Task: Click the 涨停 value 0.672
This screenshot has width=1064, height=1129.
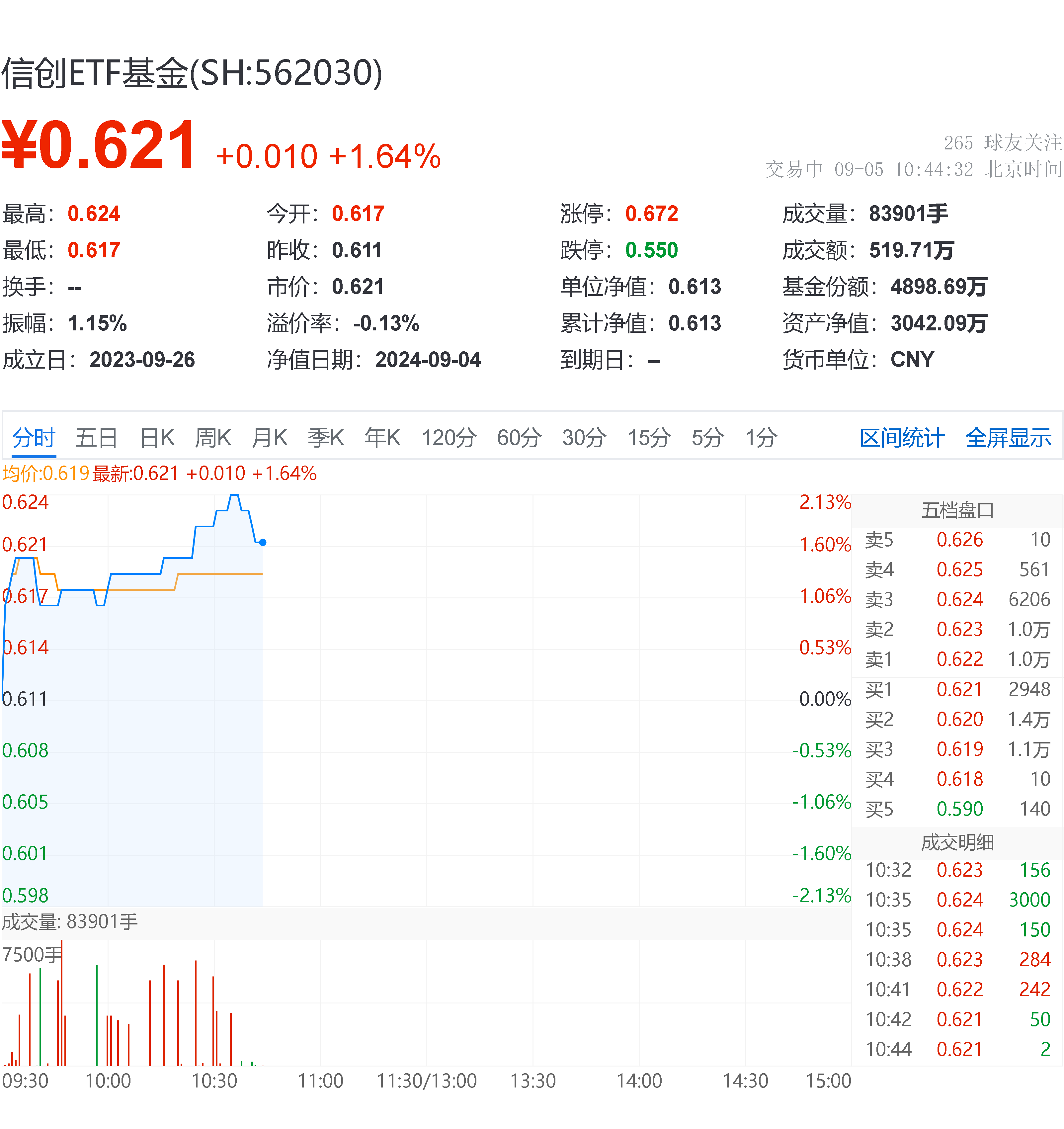Action: 652,214
